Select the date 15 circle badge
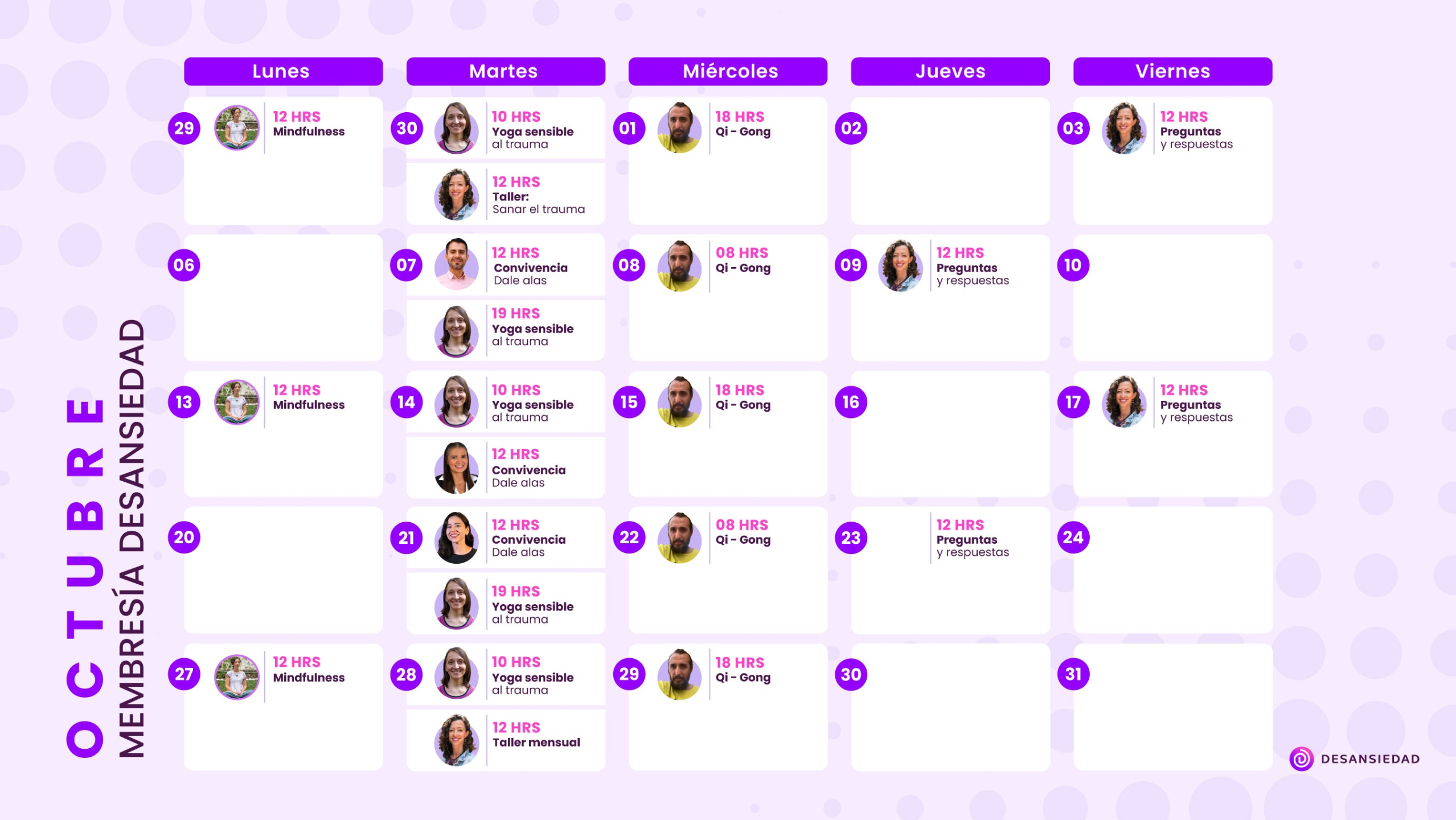 pyautogui.click(x=629, y=402)
